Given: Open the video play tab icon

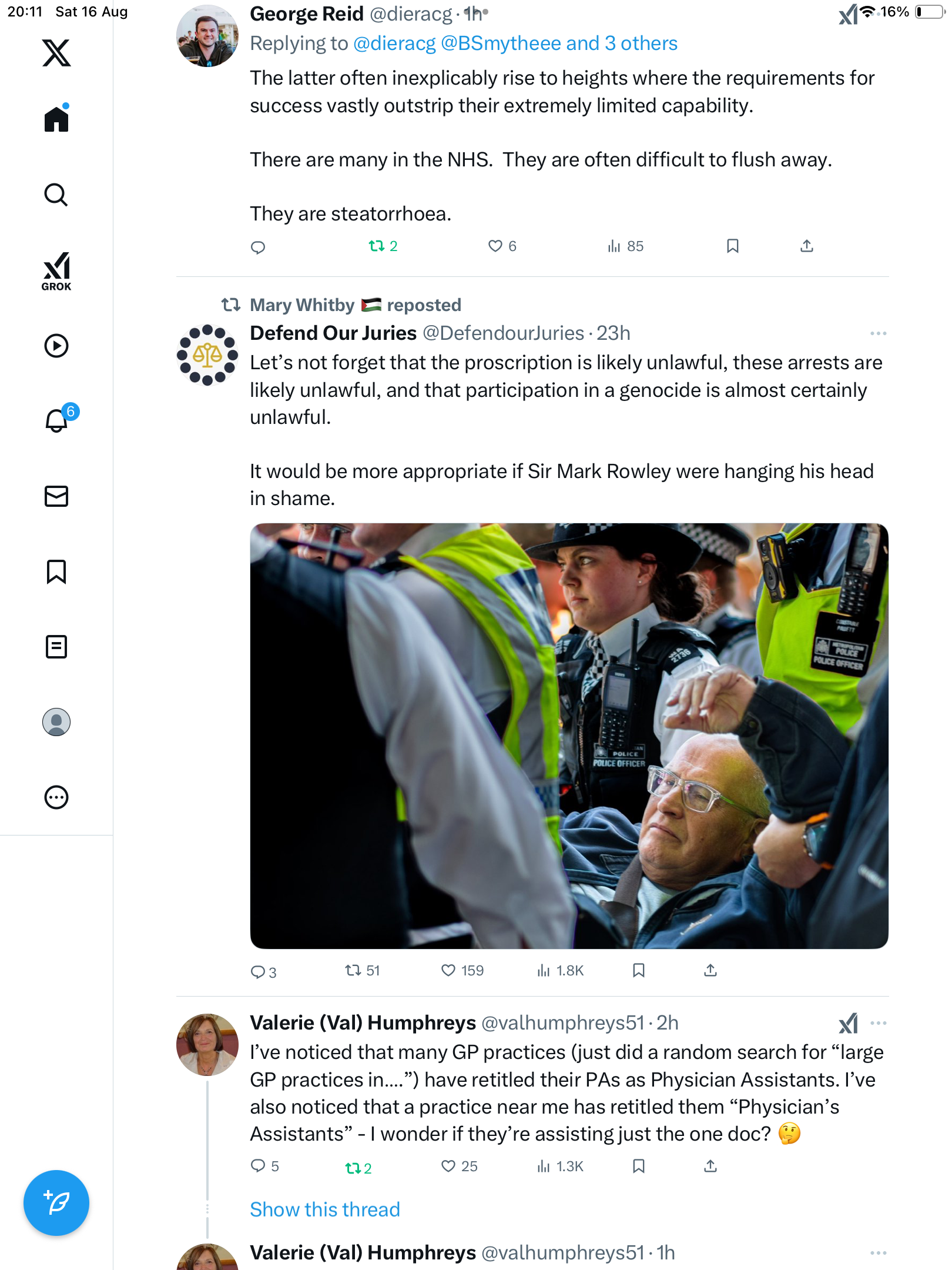Looking at the screenshot, I should [56, 346].
